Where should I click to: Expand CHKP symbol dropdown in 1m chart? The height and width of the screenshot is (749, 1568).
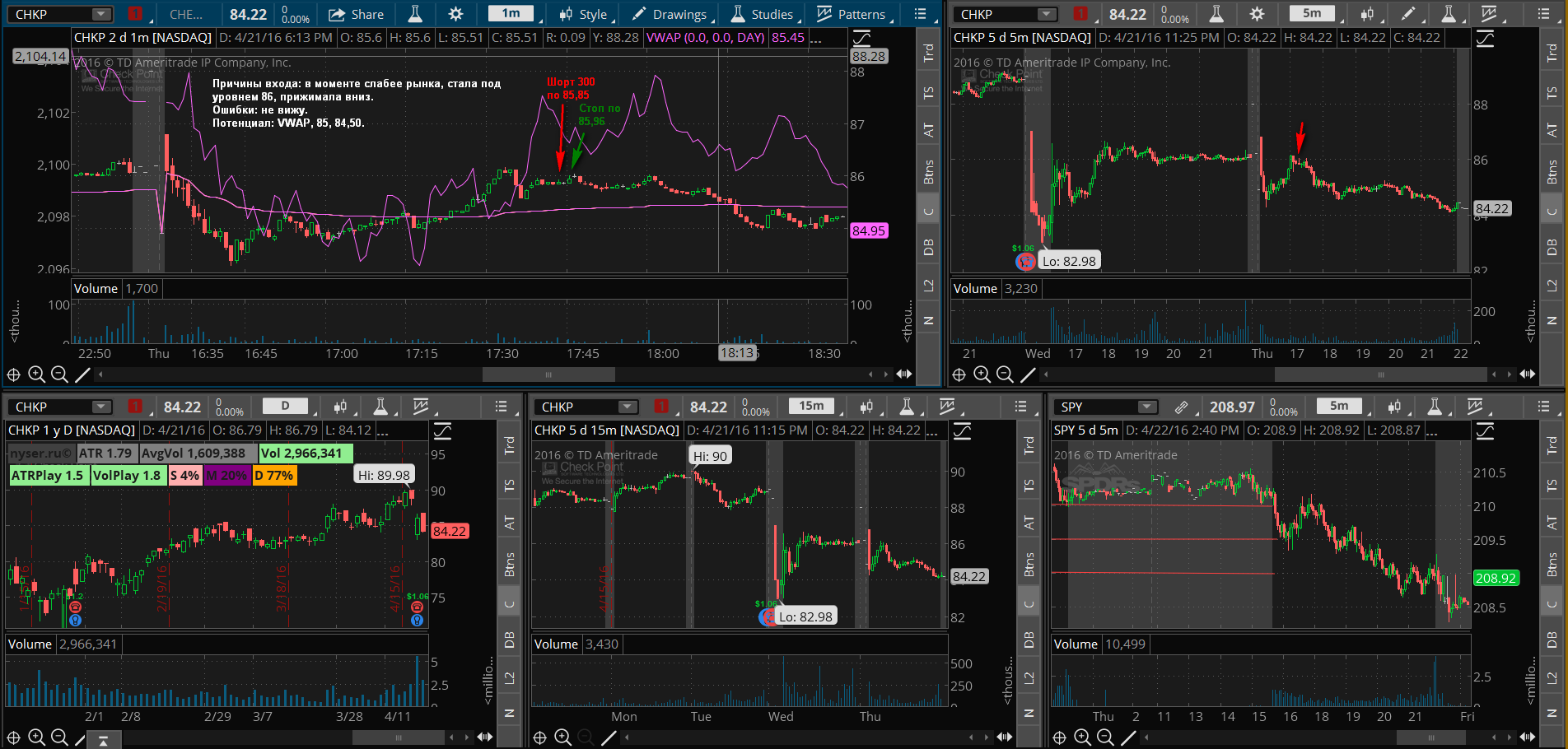tap(100, 14)
